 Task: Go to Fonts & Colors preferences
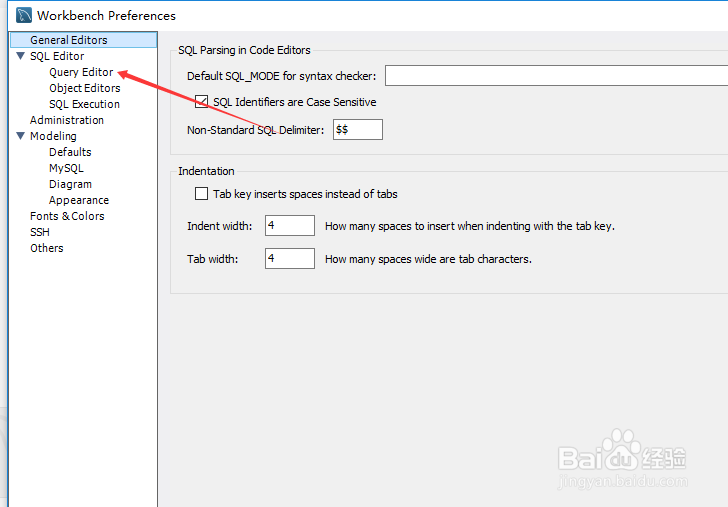pyautogui.click(x=67, y=216)
